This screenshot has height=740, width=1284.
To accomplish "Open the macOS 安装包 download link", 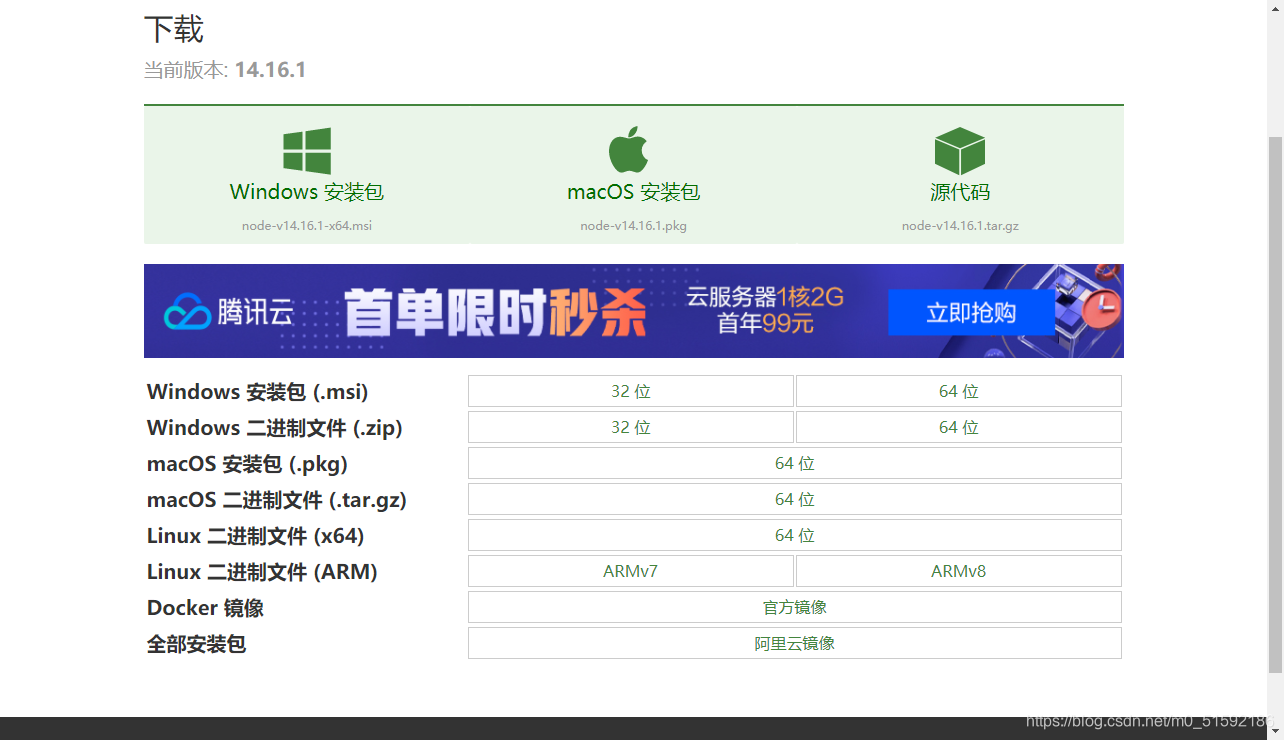I will 633,192.
